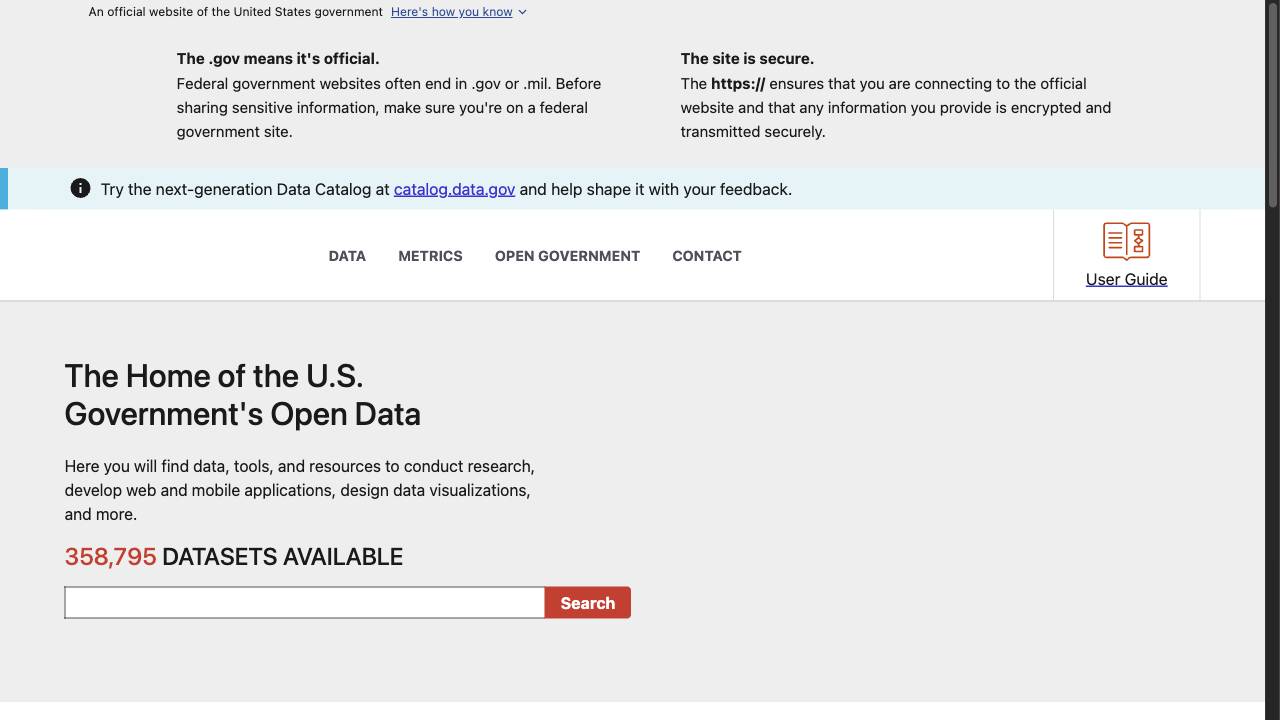1280x720 pixels.
Task: Click "An official website of the United States government" text
Action: (x=235, y=12)
